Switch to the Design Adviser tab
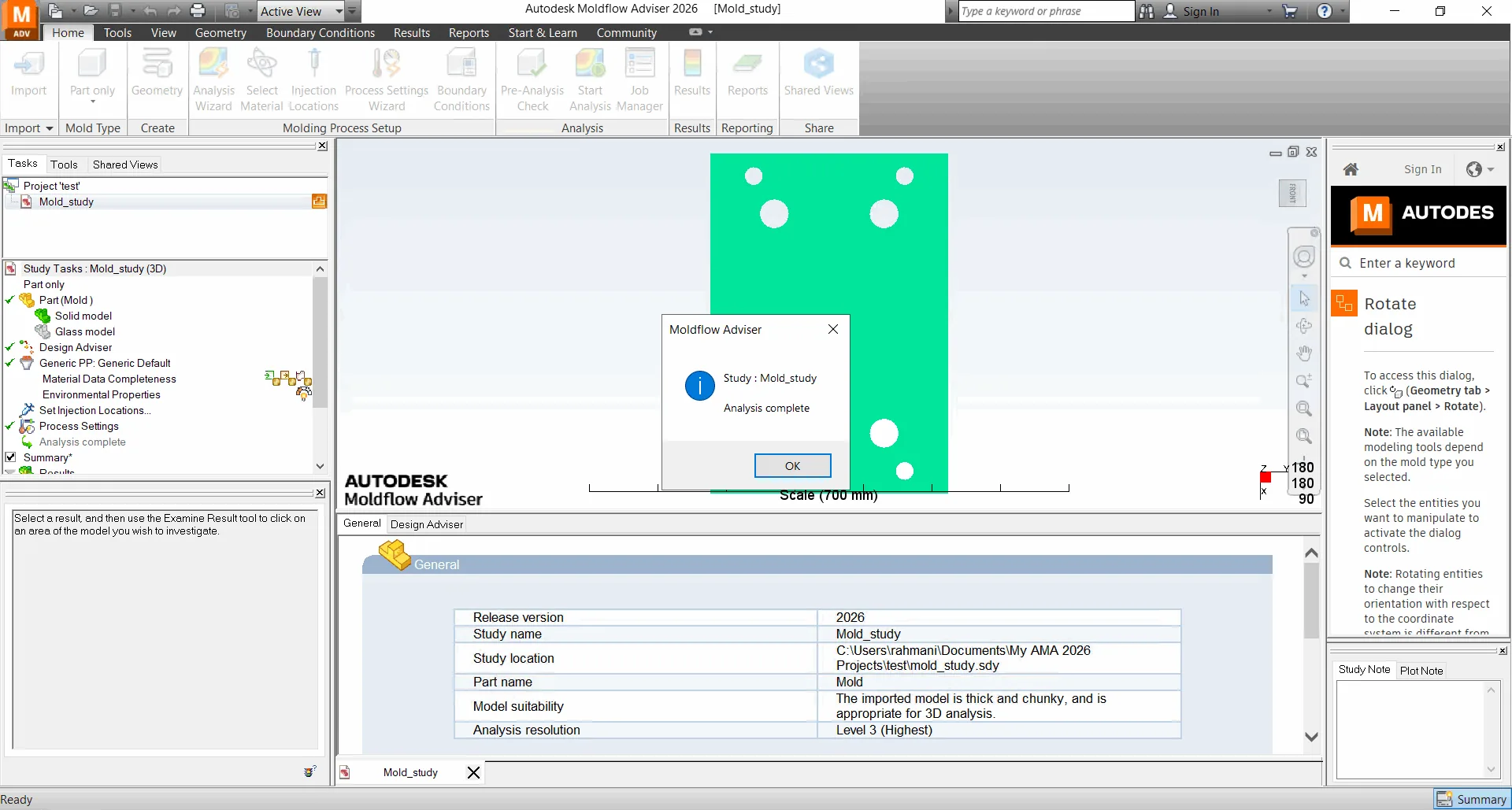1512x810 pixels. coord(426,524)
